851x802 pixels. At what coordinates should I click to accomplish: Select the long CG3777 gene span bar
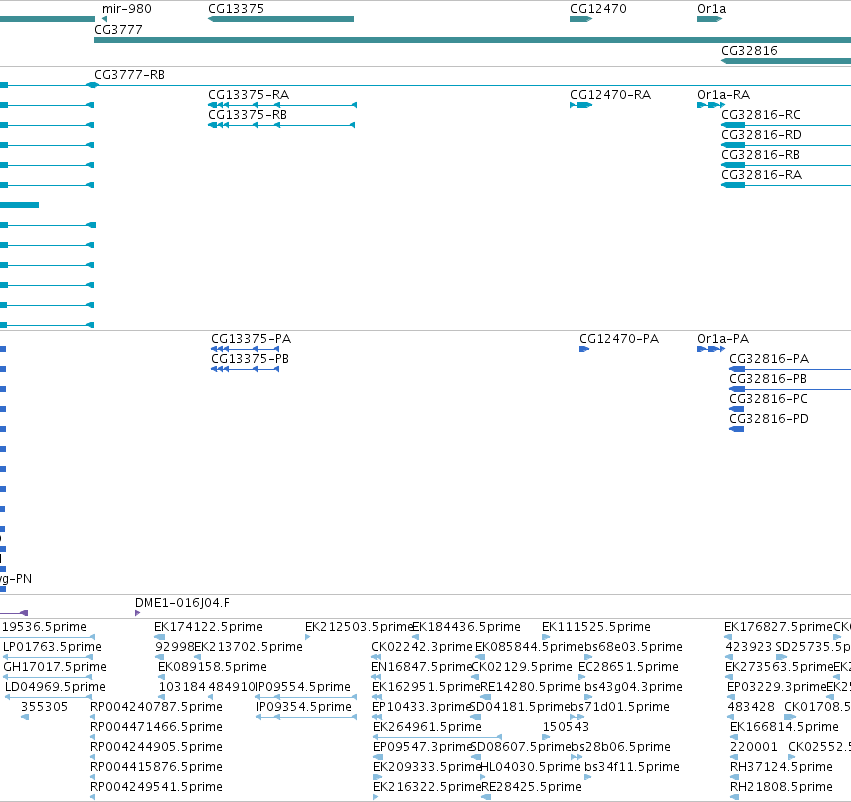[472, 40]
